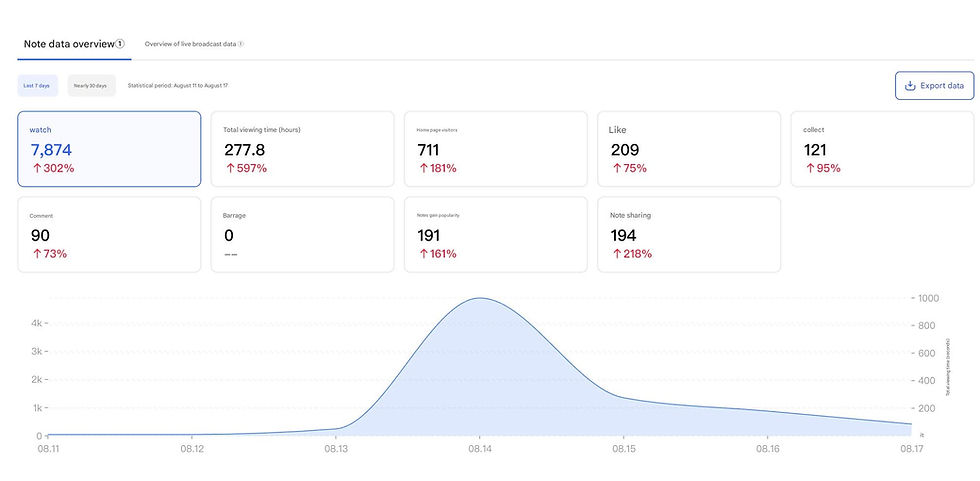The height and width of the screenshot is (481, 980).
Task: Click the up arrow beside 597%
Action: click(x=229, y=168)
